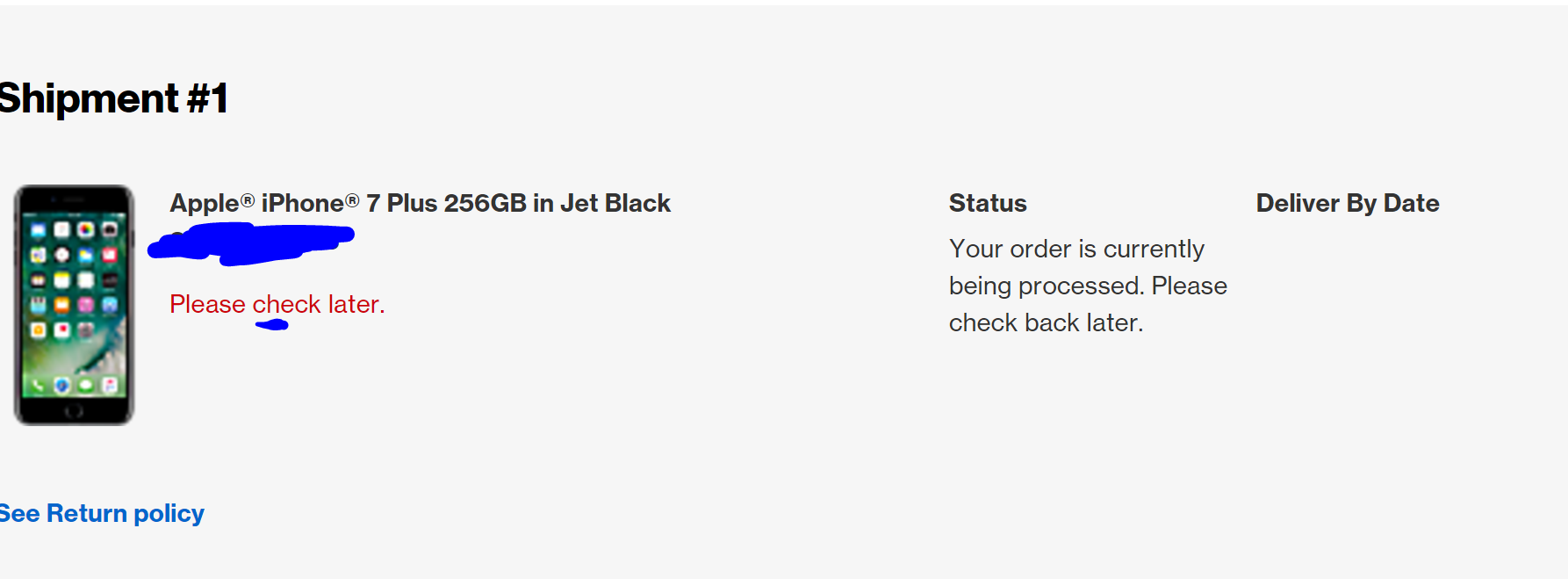Click the iPhone 7 Plus product thumbnail
The width and height of the screenshot is (1568, 579).
[74, 305]
